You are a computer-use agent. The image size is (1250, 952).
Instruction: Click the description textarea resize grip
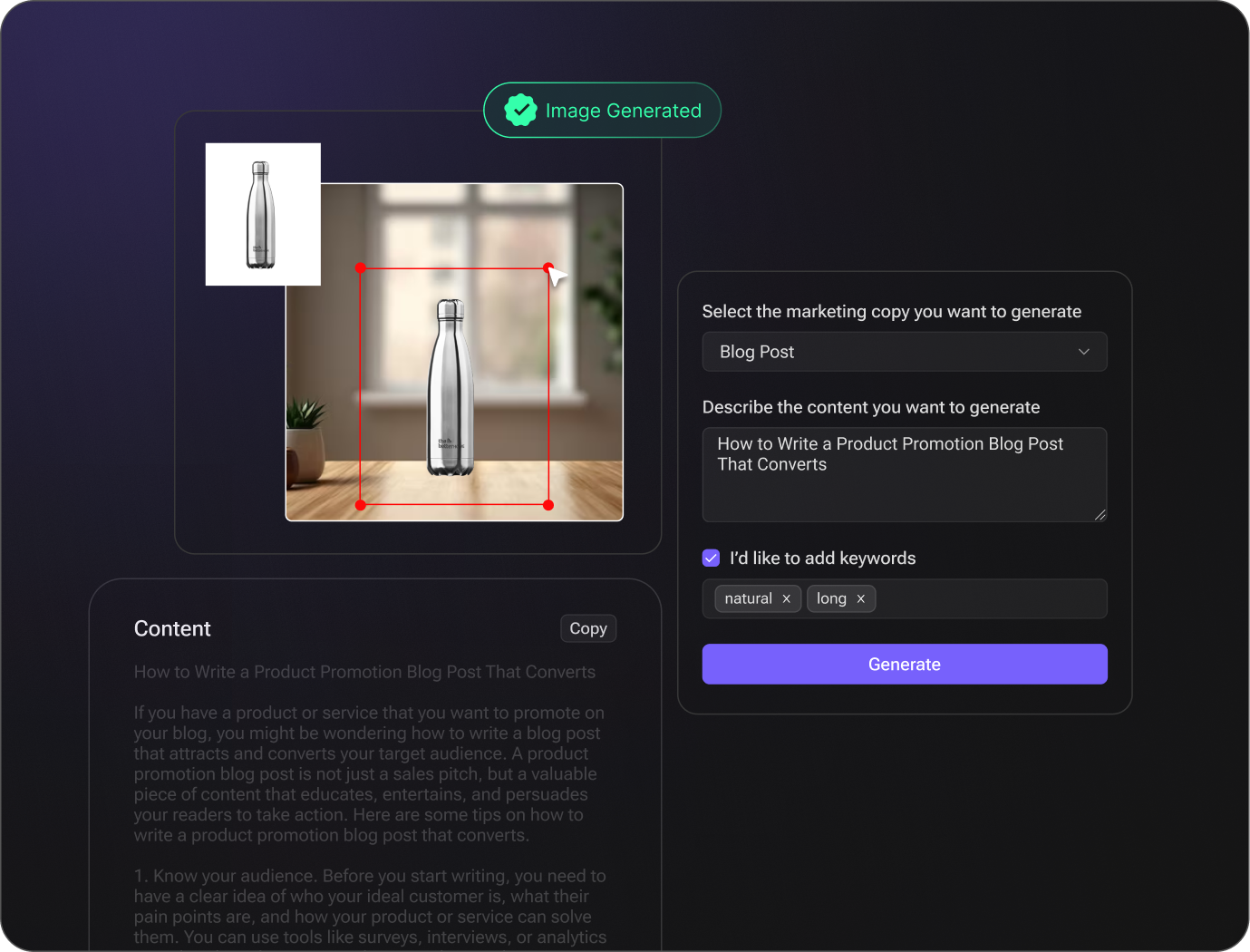point(1100,514)
